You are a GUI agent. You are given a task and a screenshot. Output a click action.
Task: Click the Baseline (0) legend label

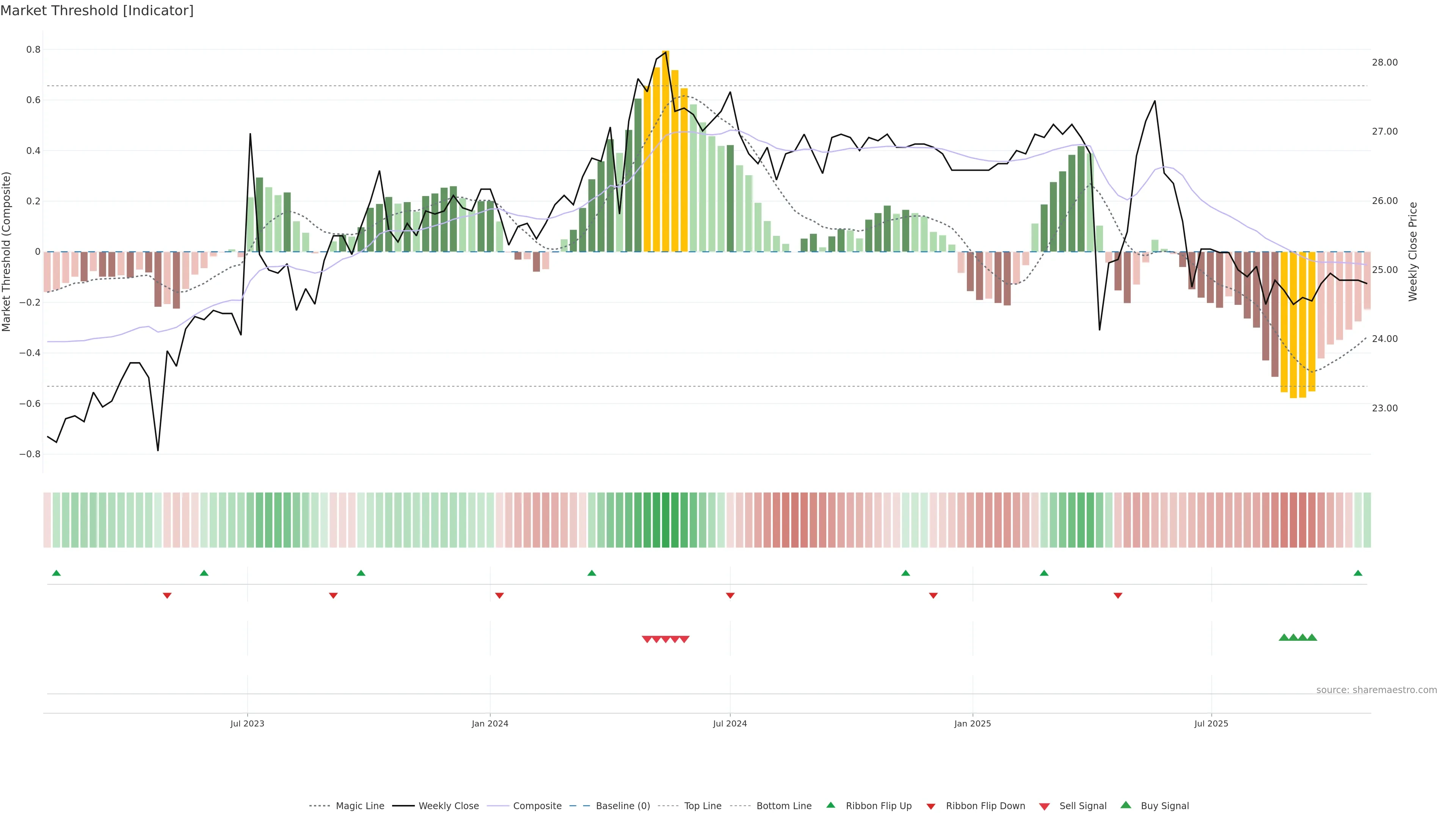point(623,806)
